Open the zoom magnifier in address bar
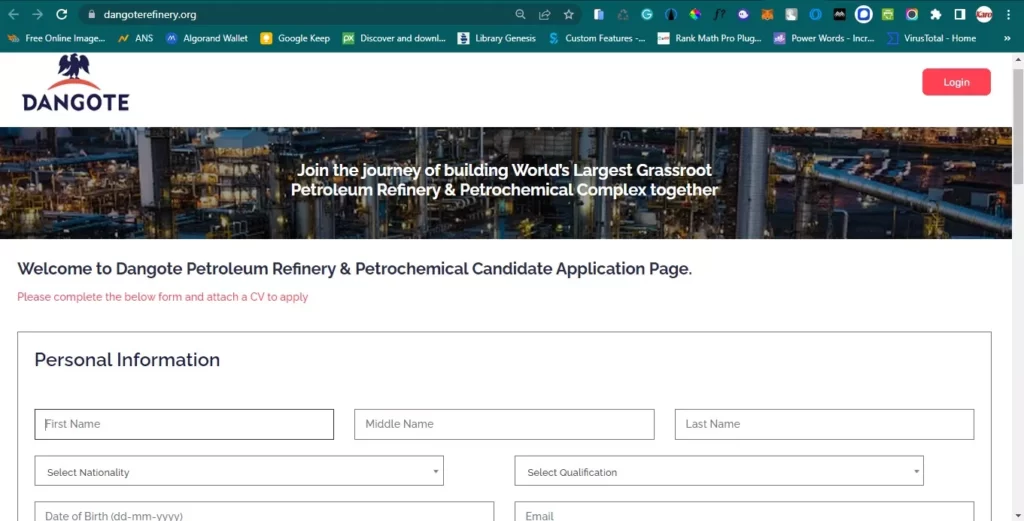 click(x=520, y=14)
